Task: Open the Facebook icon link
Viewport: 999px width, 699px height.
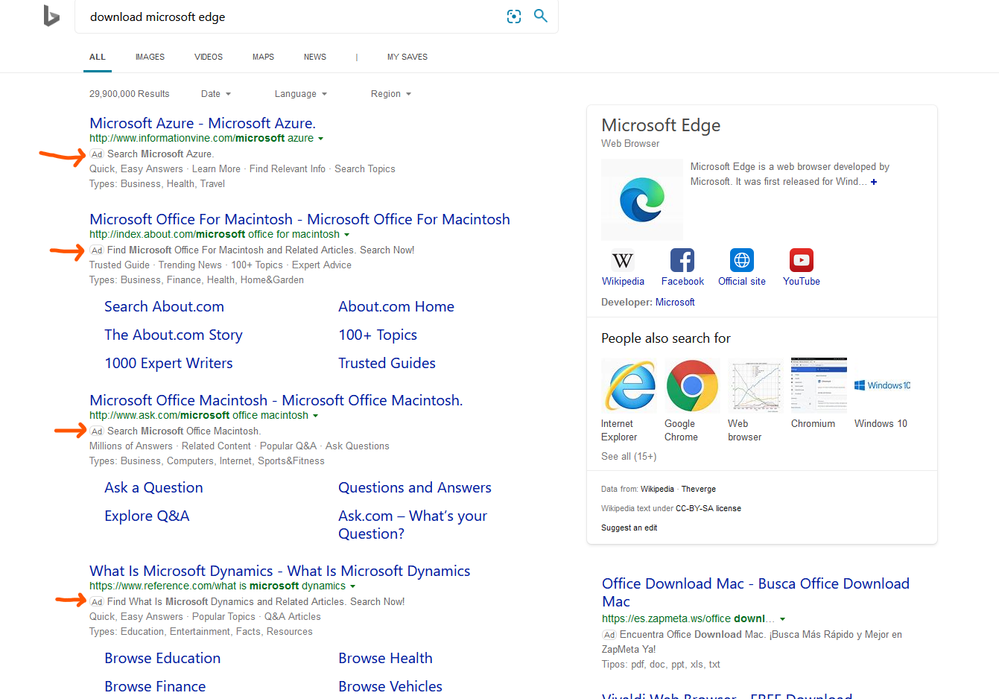Action: click(682, 260)
